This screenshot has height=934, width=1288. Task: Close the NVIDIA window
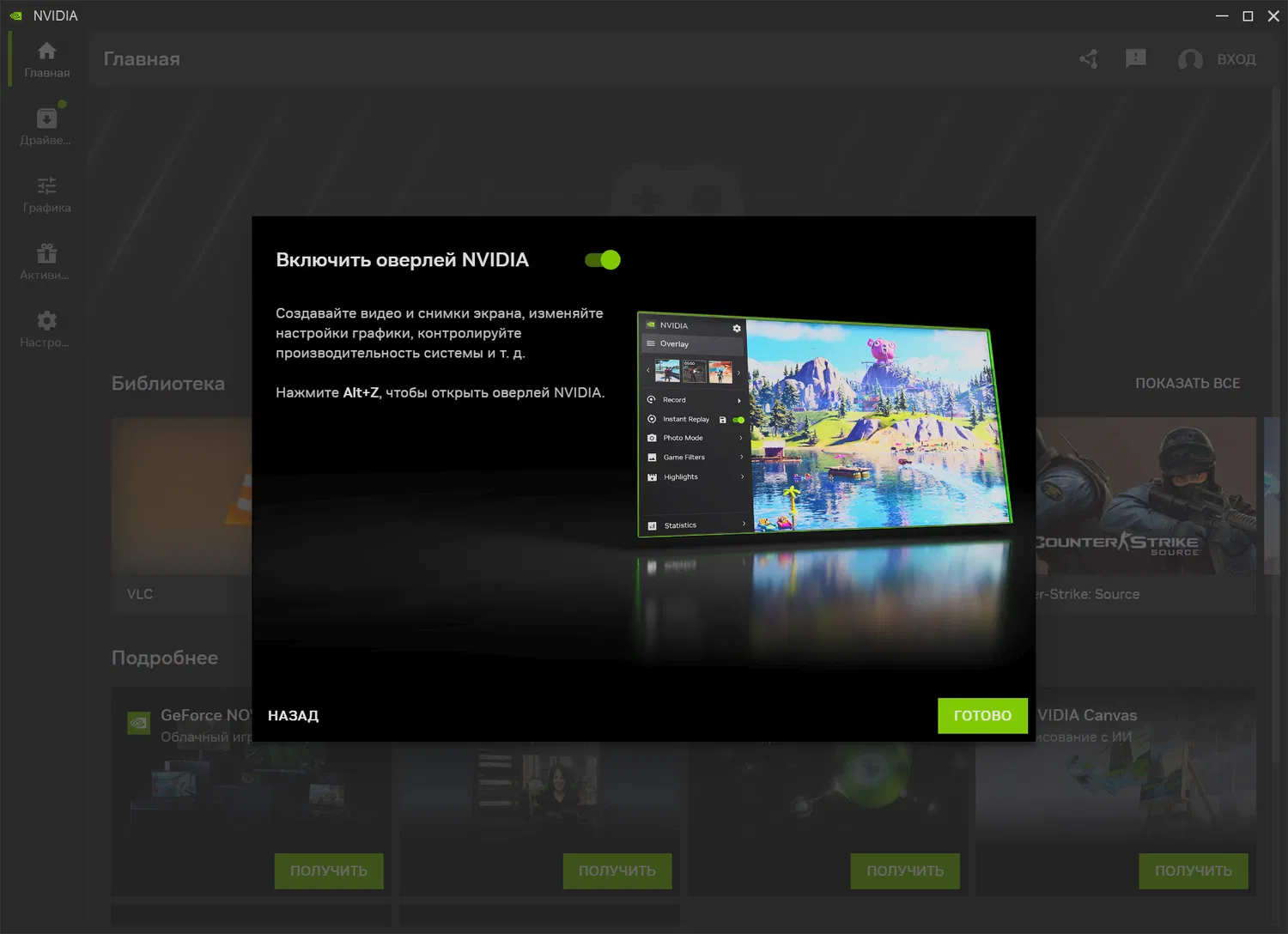(1273, 15)
